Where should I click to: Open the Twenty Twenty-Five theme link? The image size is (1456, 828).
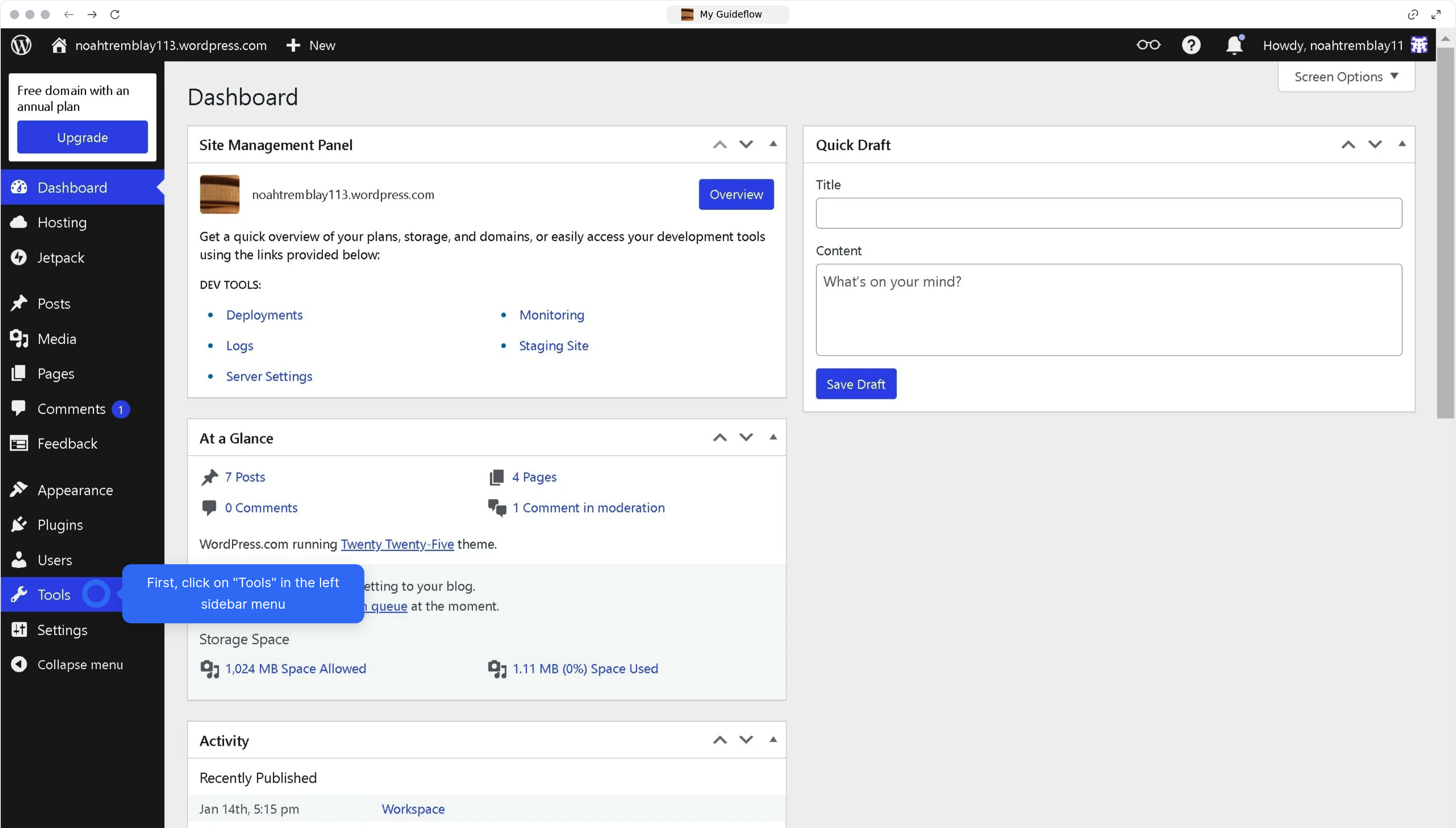pyautogui.click(x=397, y=544)
